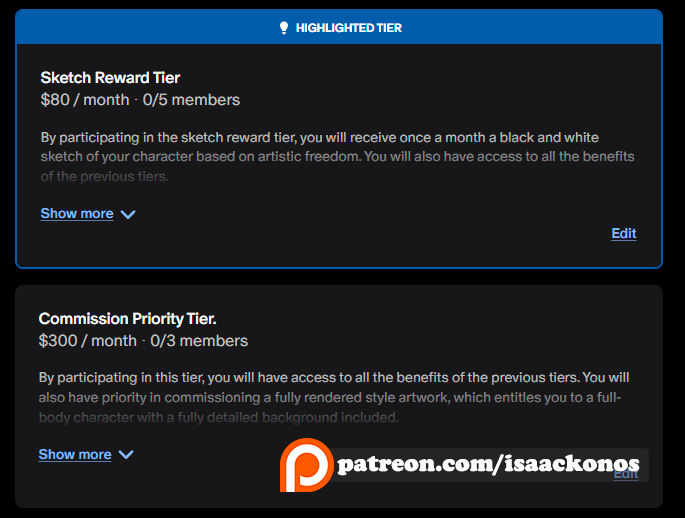Expand Commission Priority Tier using the chevron arrow
Image resolution: width=685 pixels, height=518 pixels.
[125, 455]
